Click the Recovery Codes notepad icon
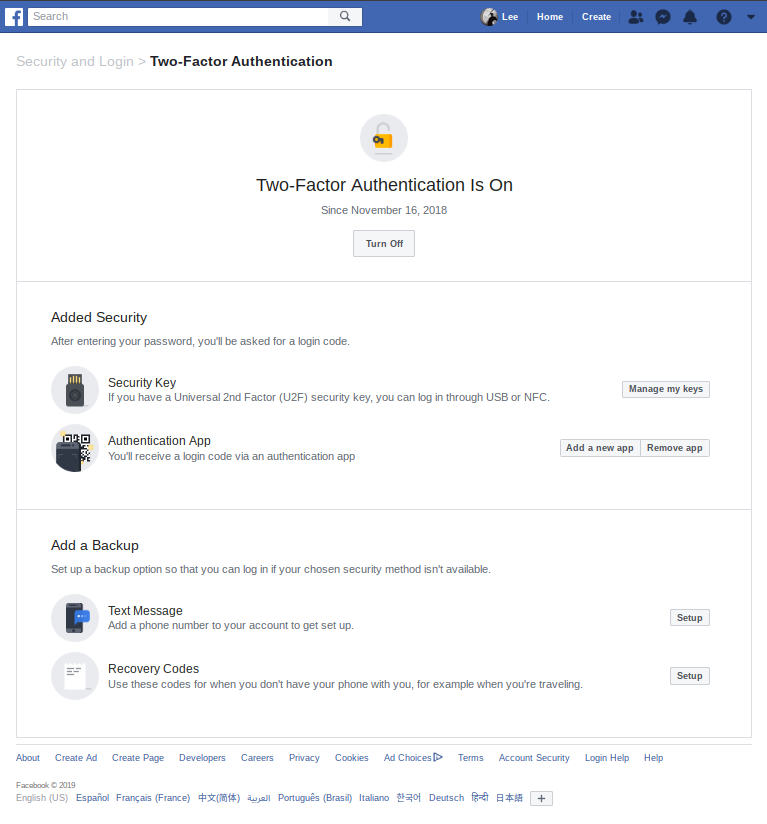Viewport: 767px width, 824px height. point(75,676)
